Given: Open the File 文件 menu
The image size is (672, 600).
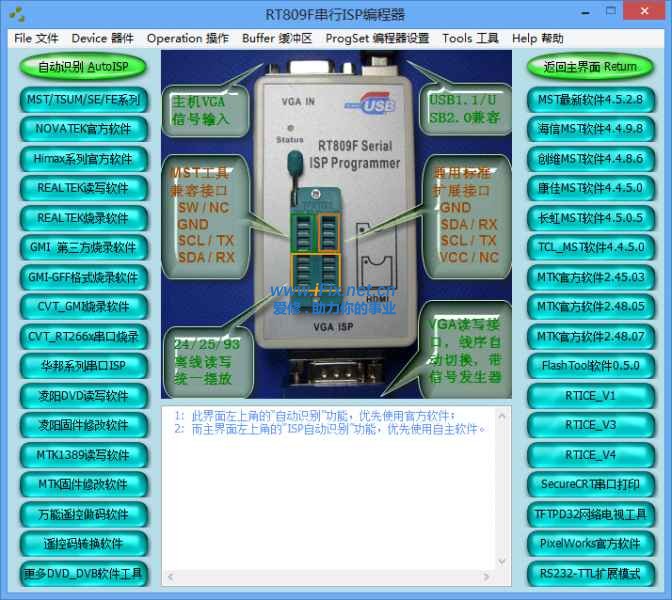Looking at the screenshot, I should (36, 38).
